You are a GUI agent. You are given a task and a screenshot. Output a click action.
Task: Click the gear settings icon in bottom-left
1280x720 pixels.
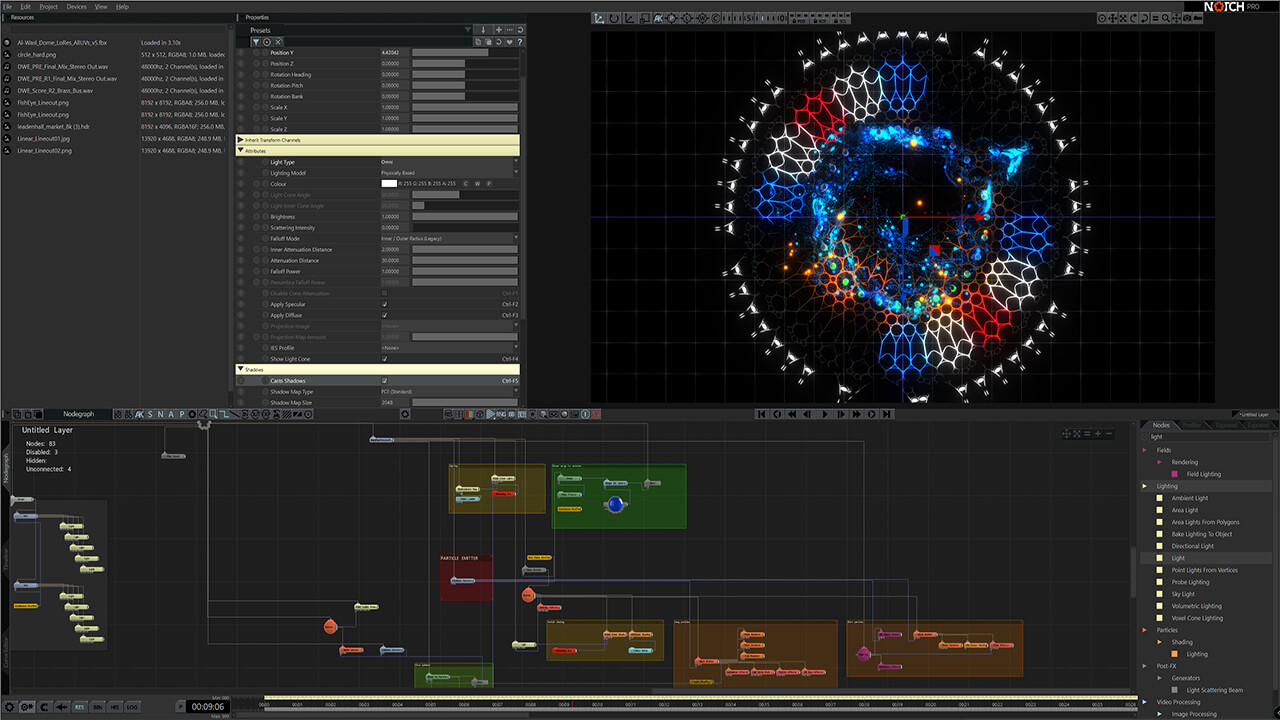click(9, 707)
